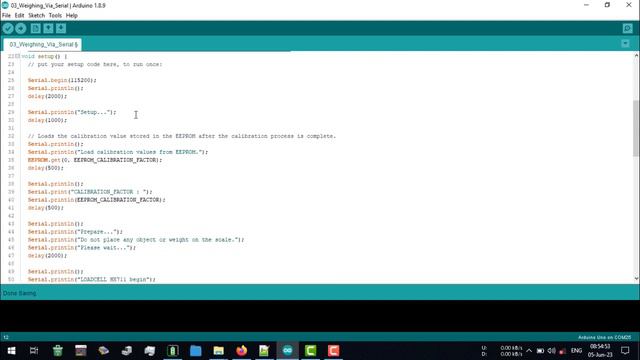Open the File Explorer taskbar icon
The width and height of the screenshot is (640, 360).
pyautogui.click(x=219, y=351)
